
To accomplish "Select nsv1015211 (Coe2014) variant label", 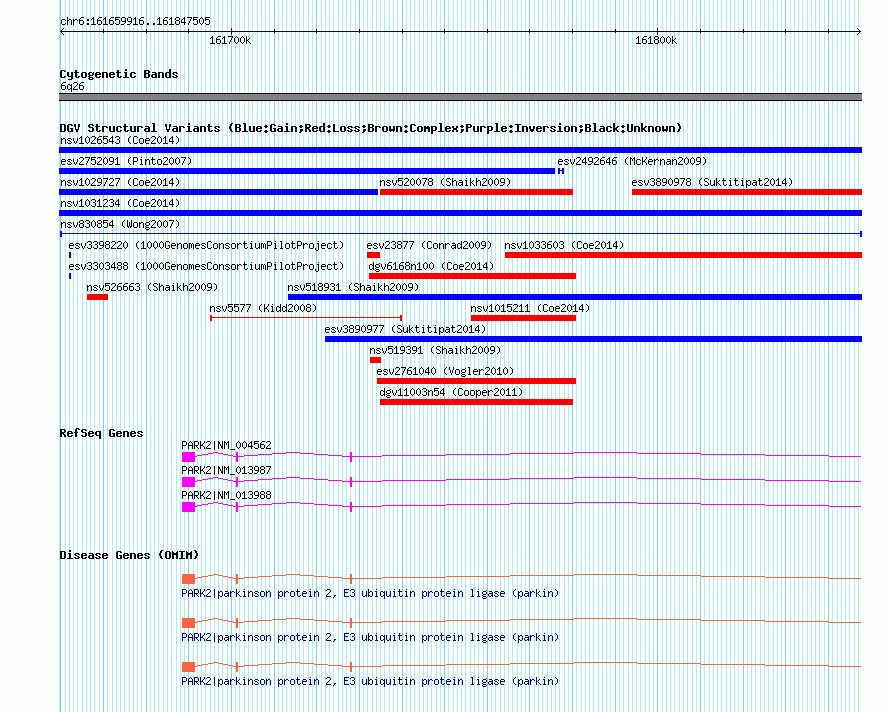I will tap(530, 308).
